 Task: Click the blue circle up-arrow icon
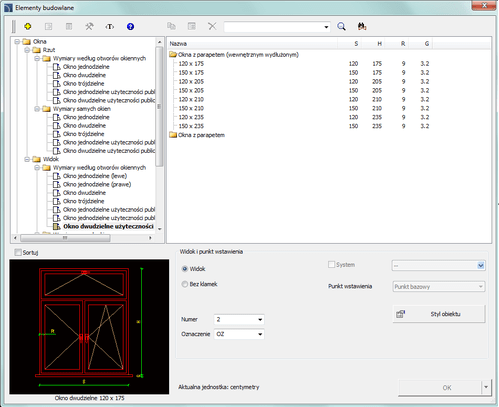130,27
